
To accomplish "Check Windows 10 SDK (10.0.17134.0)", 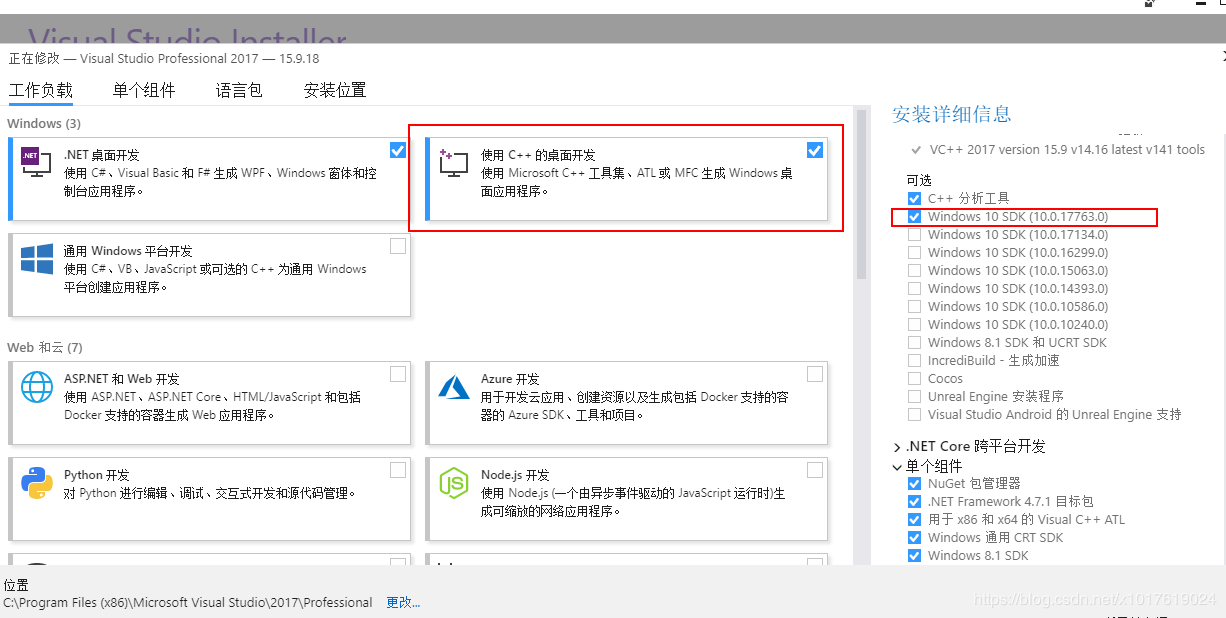I will (x=914, y=234).
